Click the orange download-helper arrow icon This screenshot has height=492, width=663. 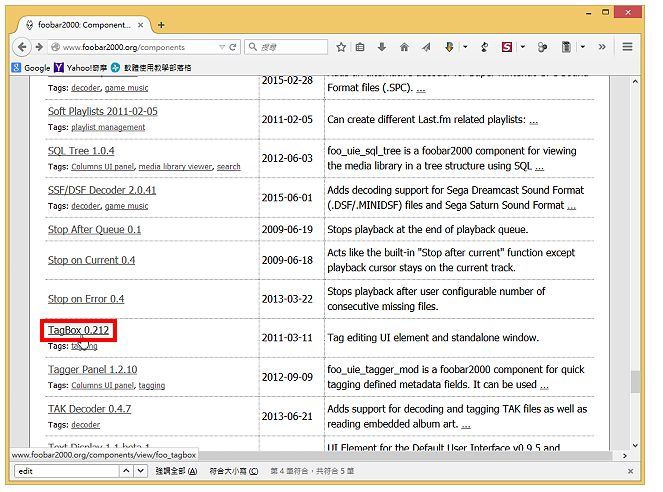pos(449,47)
